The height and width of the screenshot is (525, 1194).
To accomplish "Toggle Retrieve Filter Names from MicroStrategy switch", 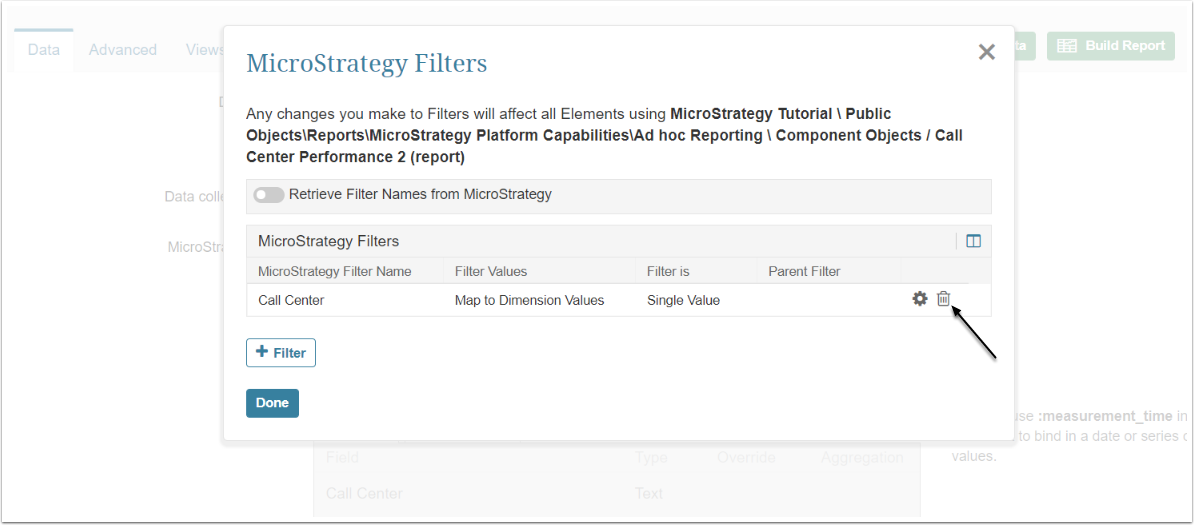I will (x=269, y=195).
